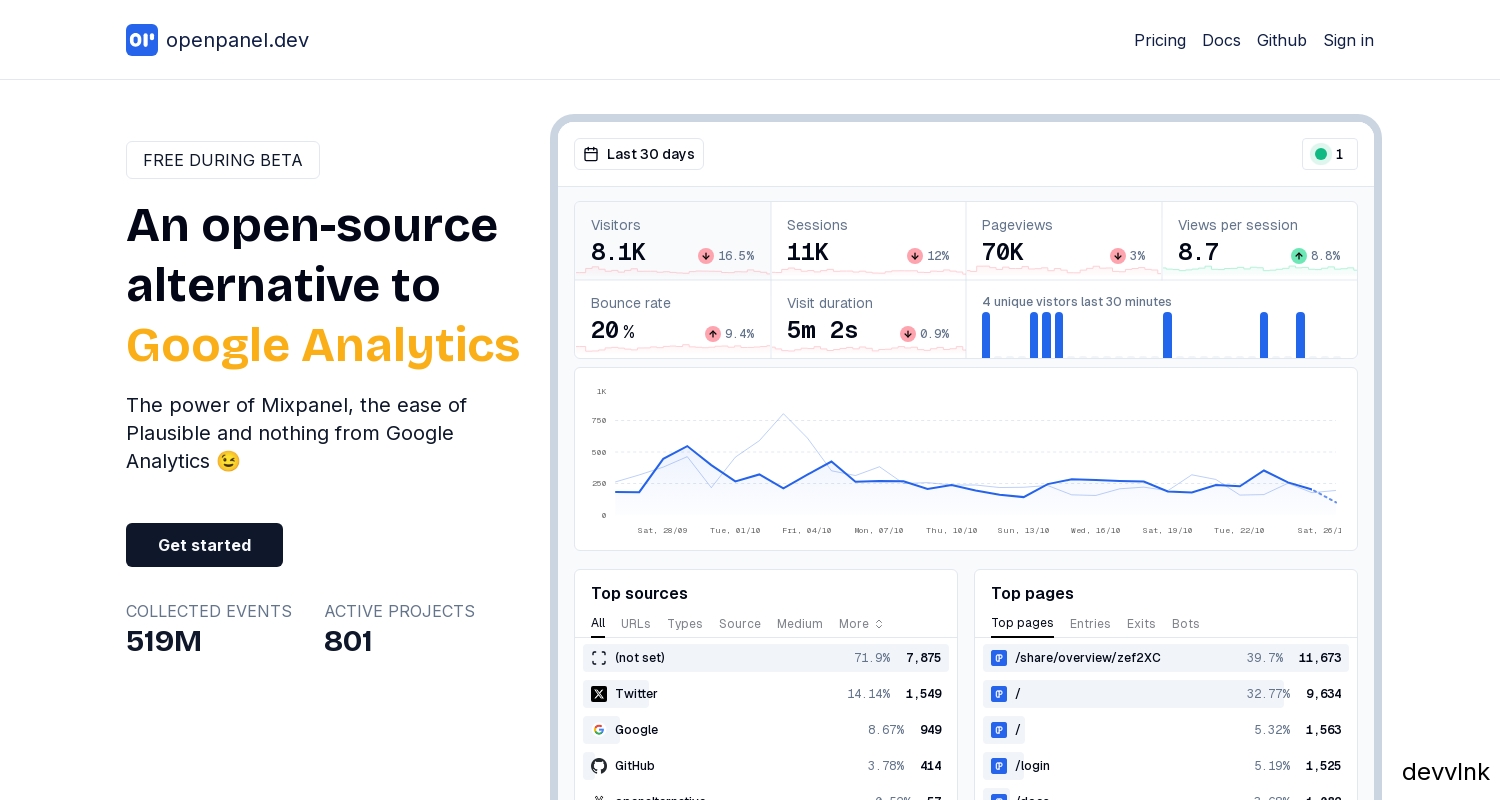Select the Pageviews metric card

click(1064, 241)
